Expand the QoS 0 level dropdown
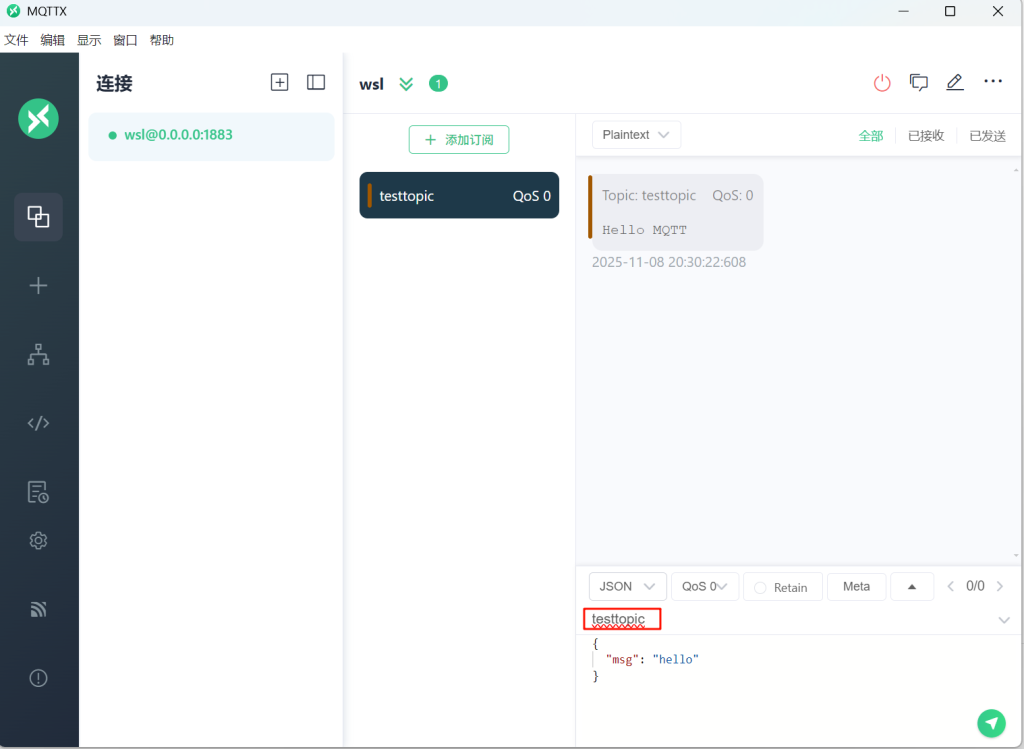Screen dimensions: 1024x749 pyautogui.click(x=705, y=587)
